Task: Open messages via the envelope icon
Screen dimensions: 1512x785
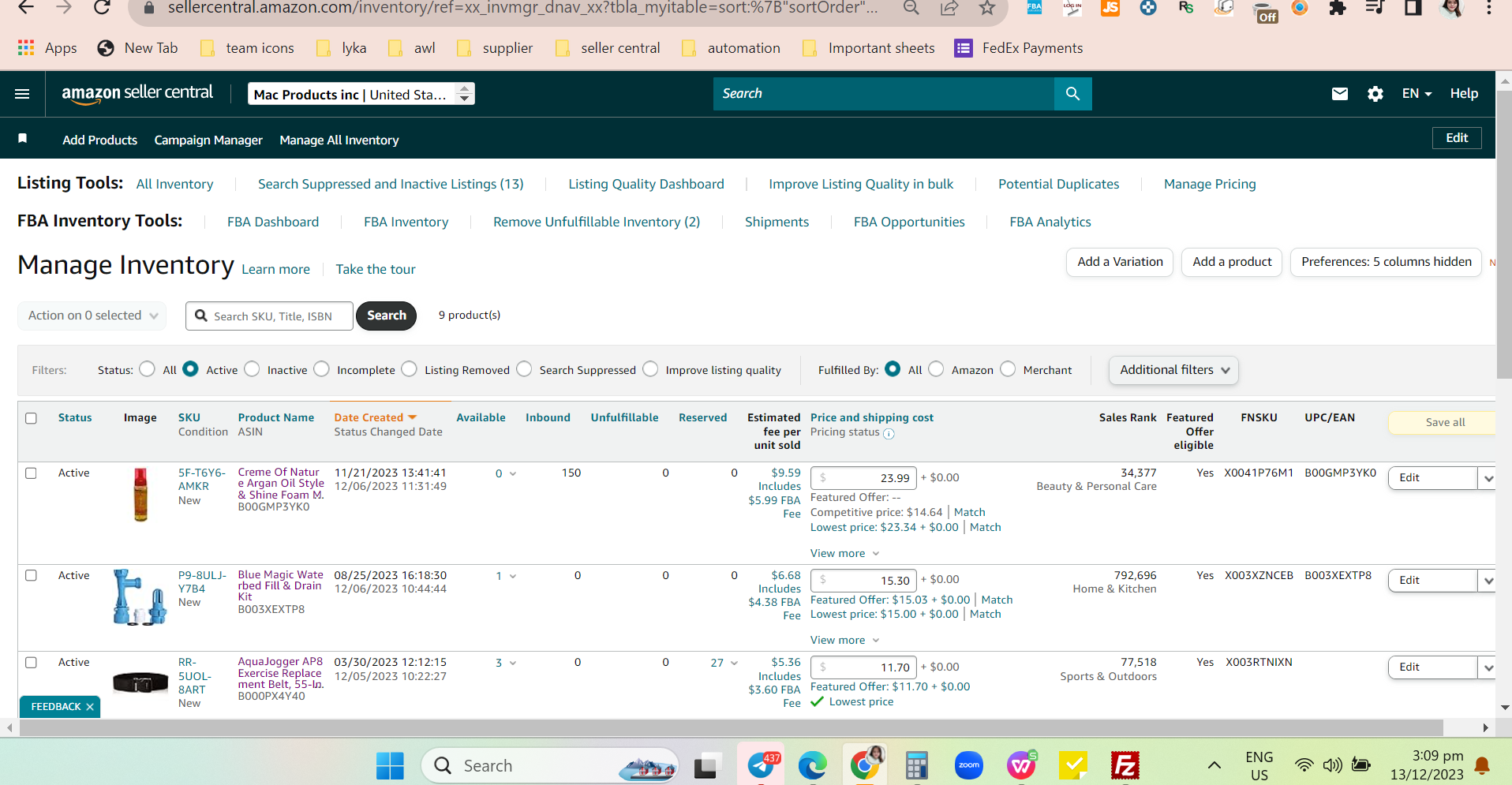Action: point(1340,94)
